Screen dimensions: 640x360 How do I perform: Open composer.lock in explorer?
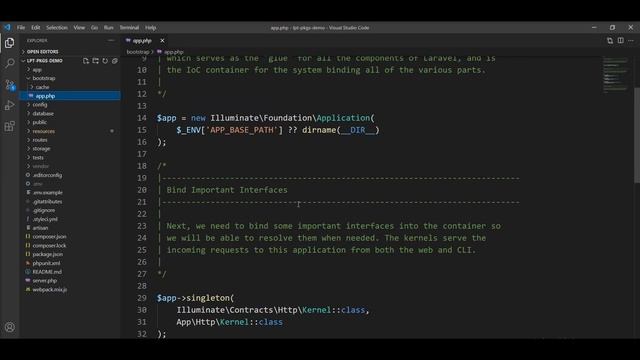[x=70, y=246]
